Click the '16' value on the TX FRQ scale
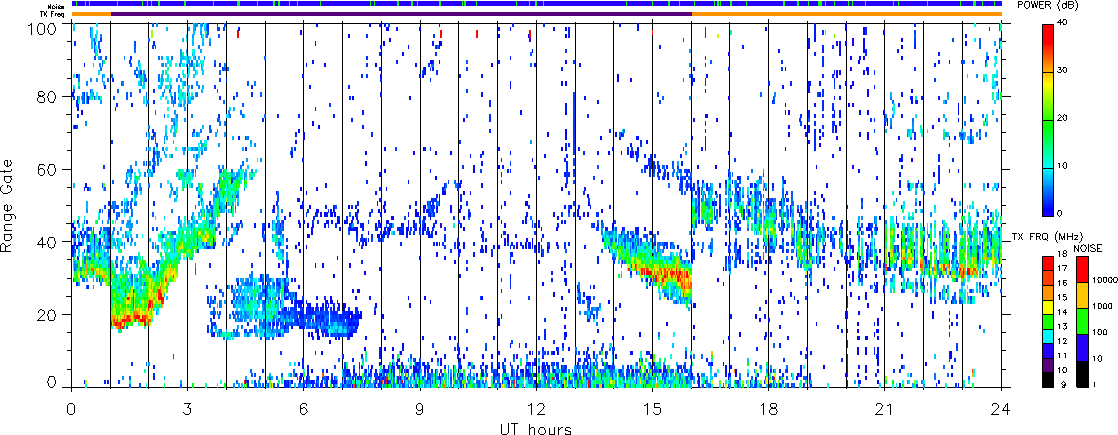Viewport: 1118px width, 435px height. point(1062,283)
